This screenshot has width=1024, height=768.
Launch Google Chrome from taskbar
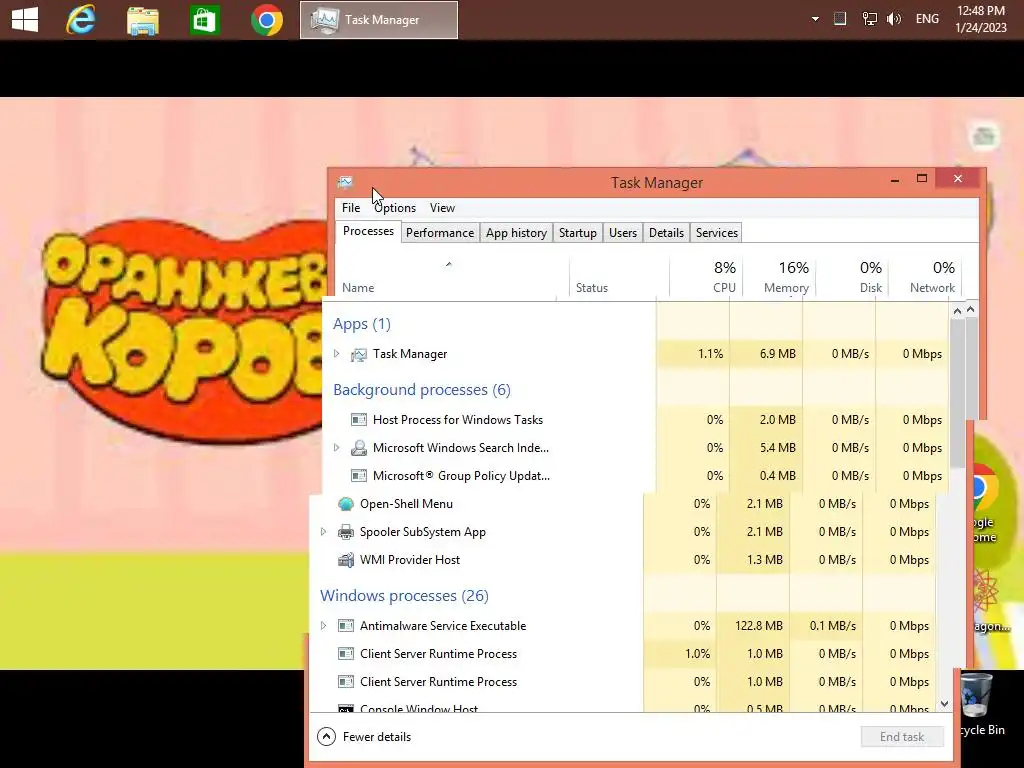coord(266,20)
